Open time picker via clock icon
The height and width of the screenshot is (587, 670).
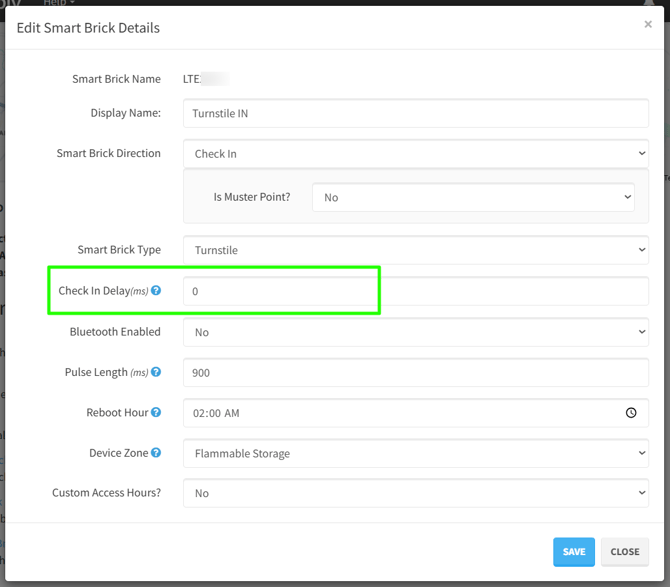pos(631,413)
